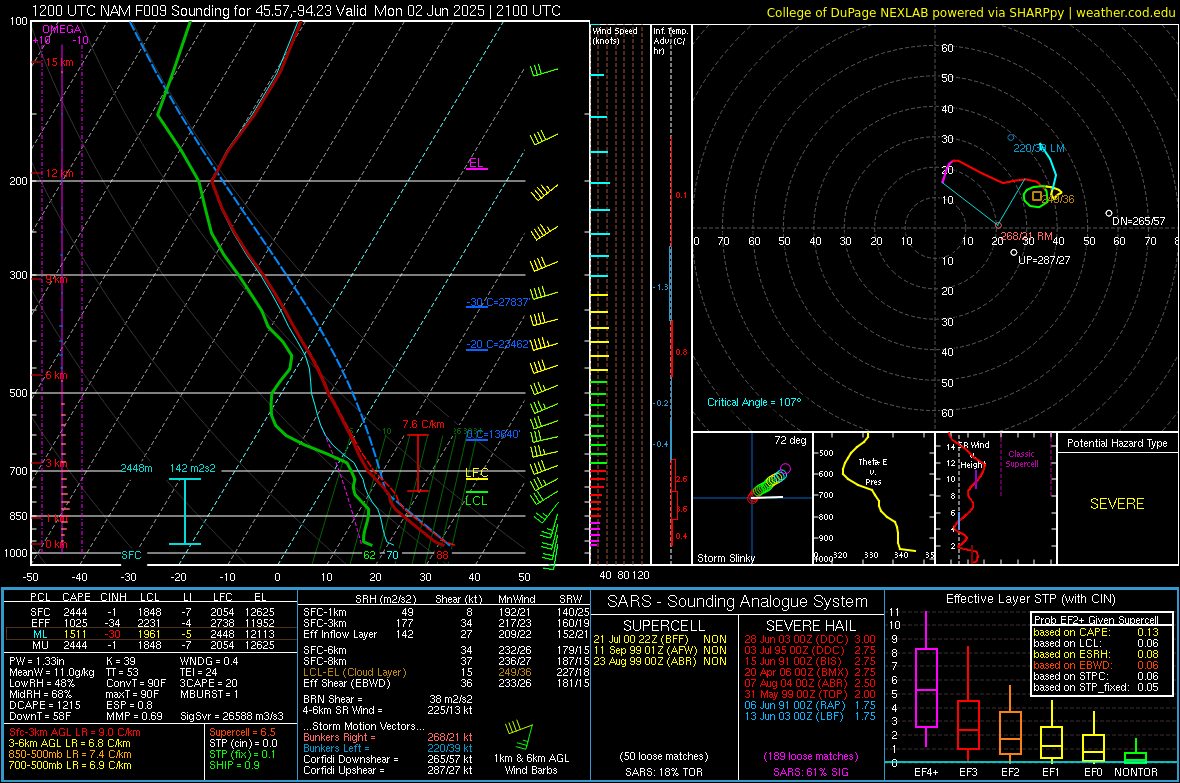The height and width of the screenshot is (783, 1180).
Task: Click the magenta EL label on skew-T
Action: pyautogui.click(x=476, y=163)
